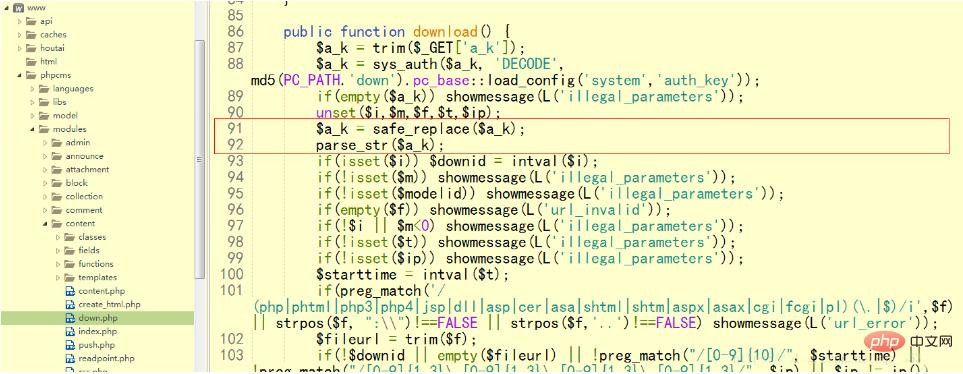Click the content.php file icon
Image resolution: width=963 pixels, height=374 pixels.
(70, 291)
